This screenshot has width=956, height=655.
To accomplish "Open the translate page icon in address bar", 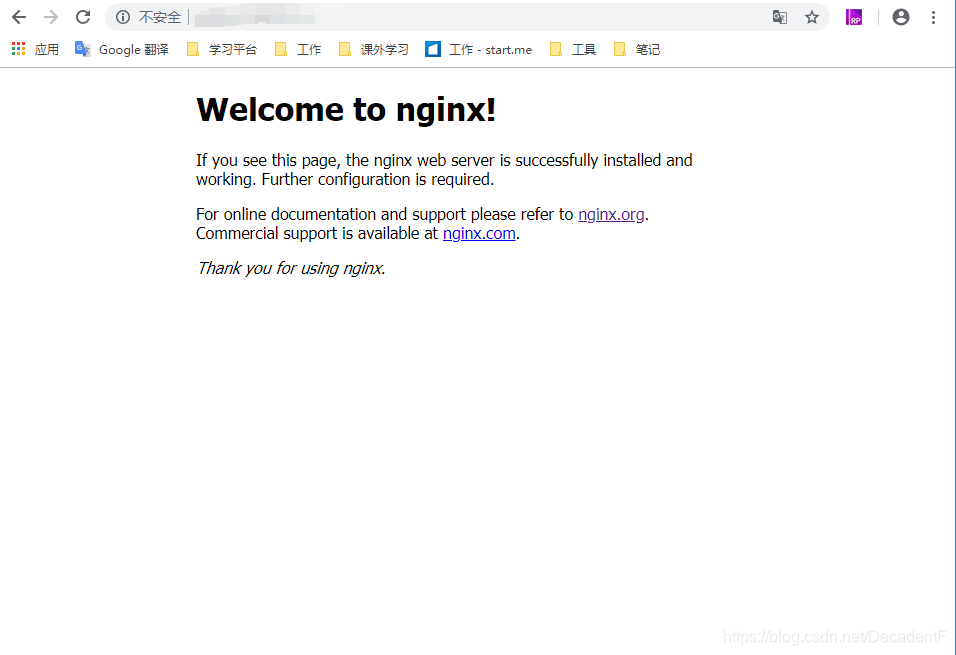I will click(779, 17).
